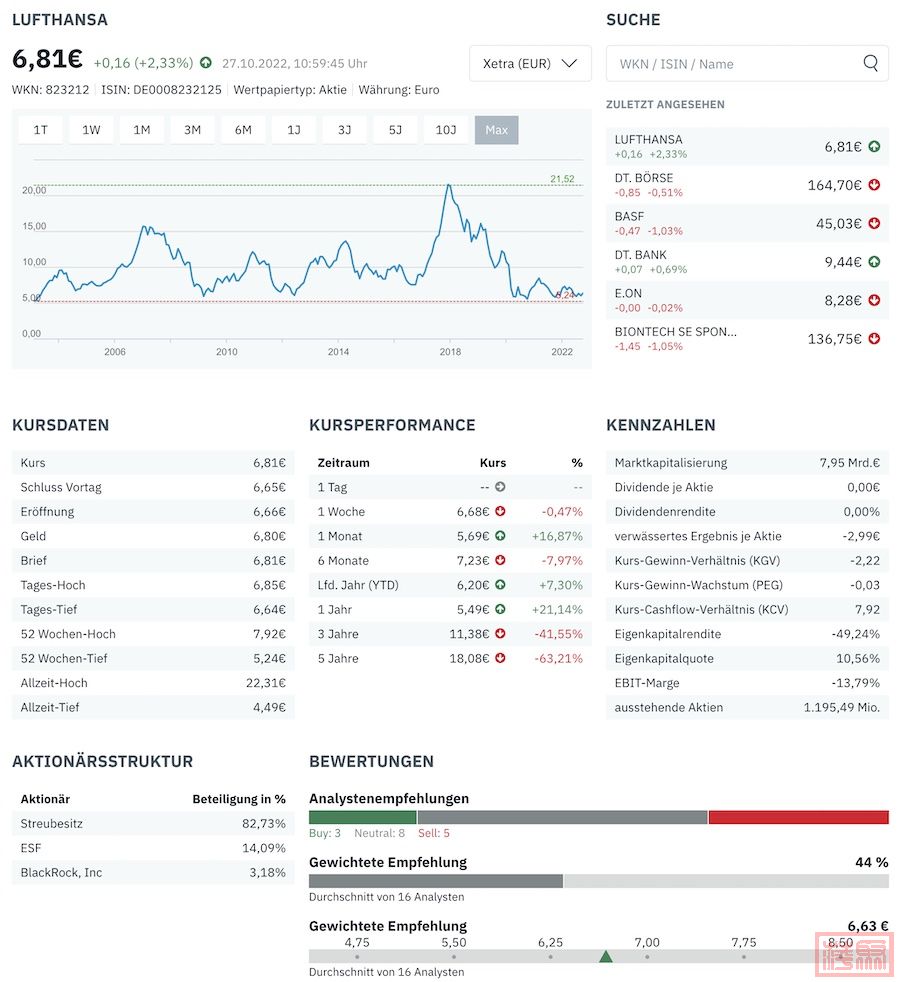Select the 5J chart range tab
900x982 pixels.
395,130
